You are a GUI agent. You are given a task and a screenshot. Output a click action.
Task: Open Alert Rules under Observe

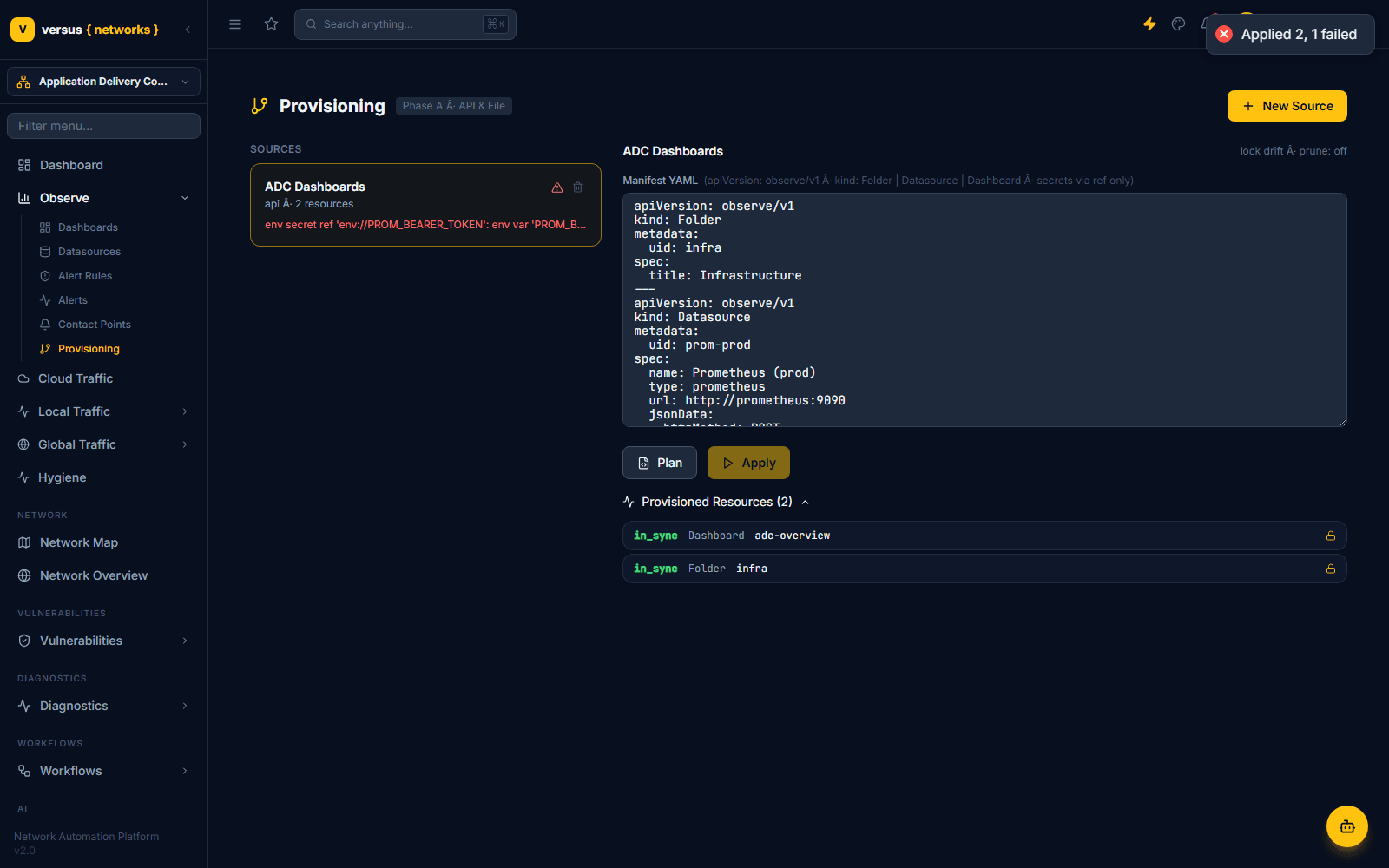click(85, 276)
